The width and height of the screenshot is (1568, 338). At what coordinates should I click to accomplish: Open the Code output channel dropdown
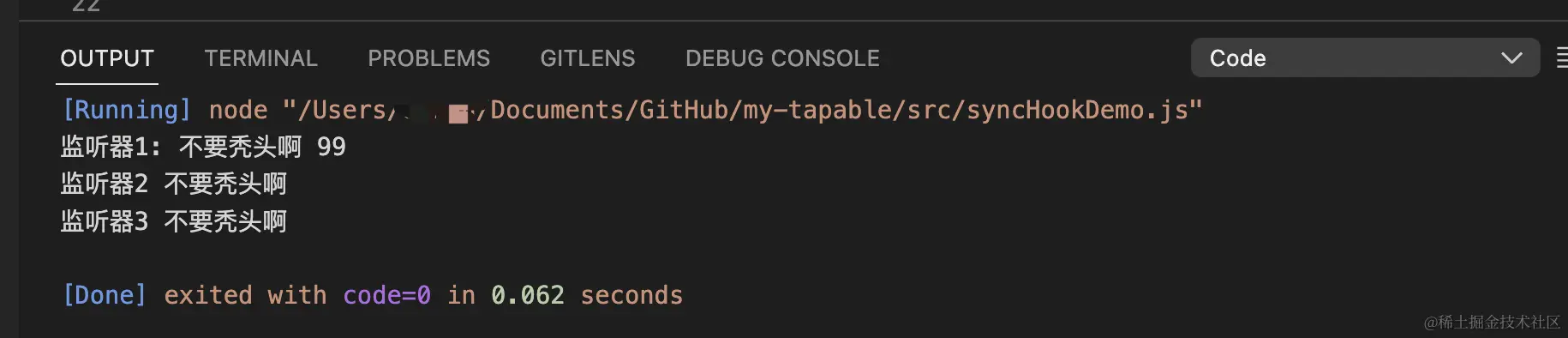pyautogui.click(x=1365, y=57)
